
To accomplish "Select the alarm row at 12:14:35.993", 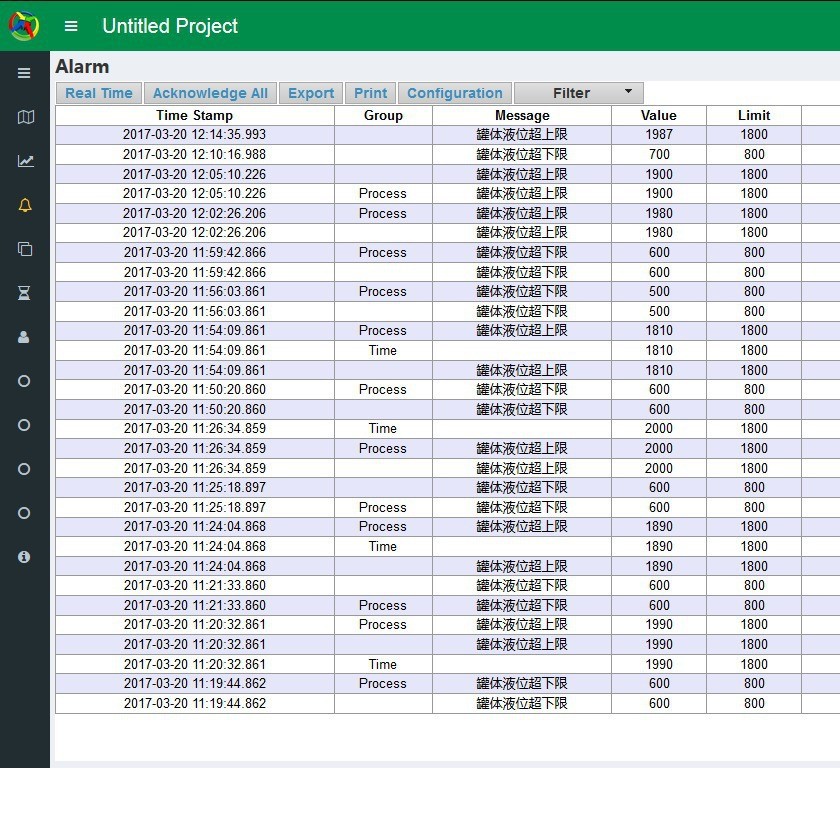I will (195, 134).
